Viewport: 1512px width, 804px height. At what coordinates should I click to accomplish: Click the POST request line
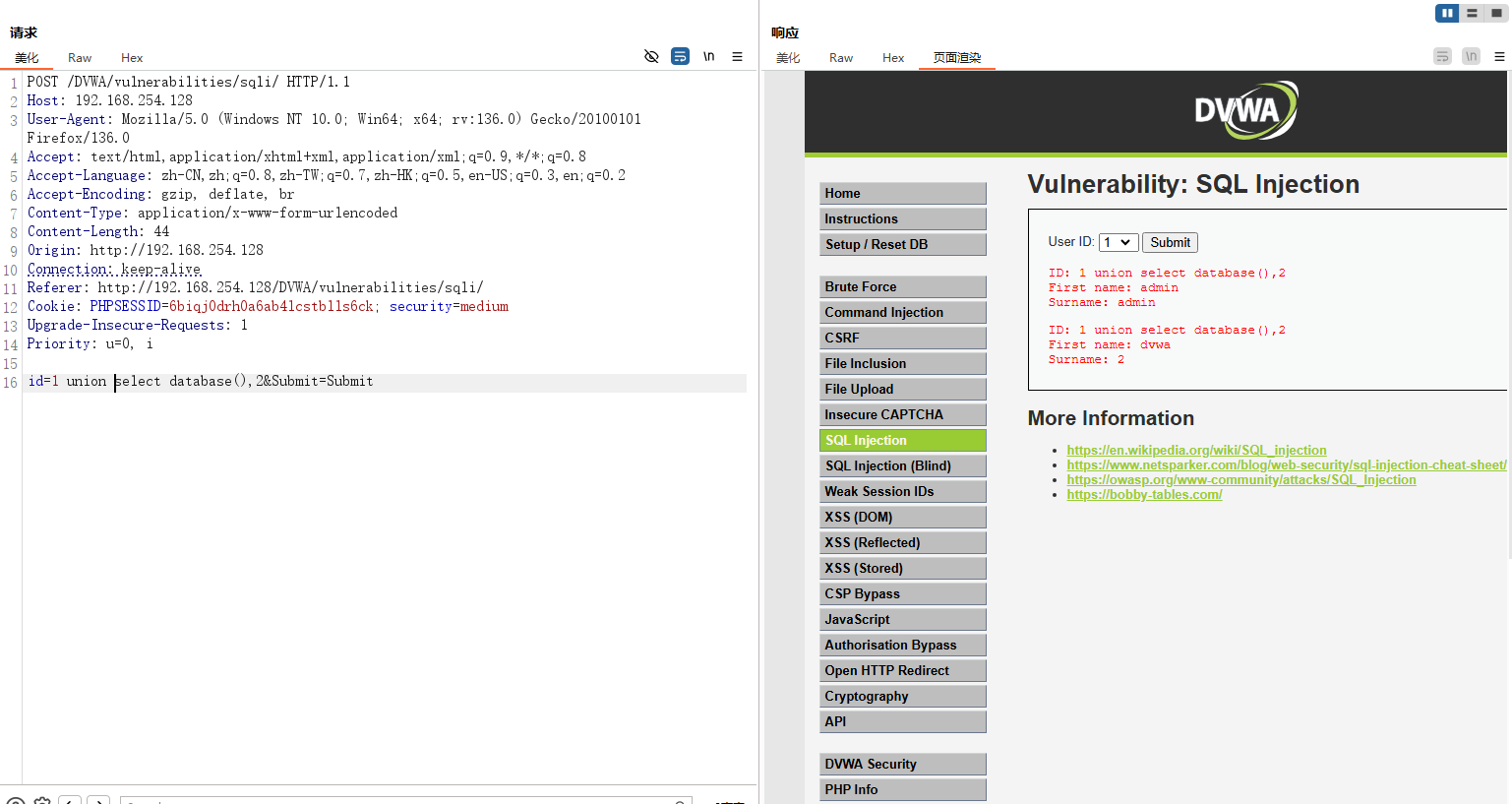click(189, 82)
